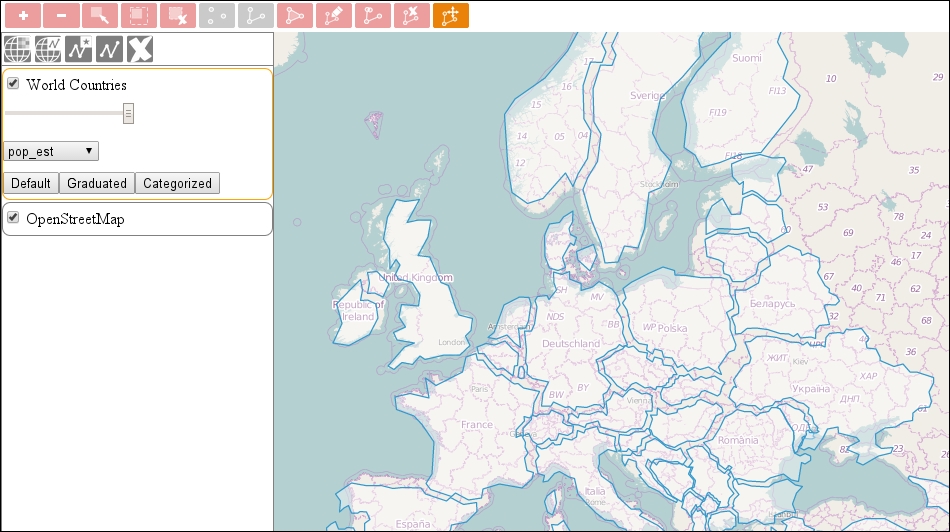Click the delete layer X icon

pos(140,49)
